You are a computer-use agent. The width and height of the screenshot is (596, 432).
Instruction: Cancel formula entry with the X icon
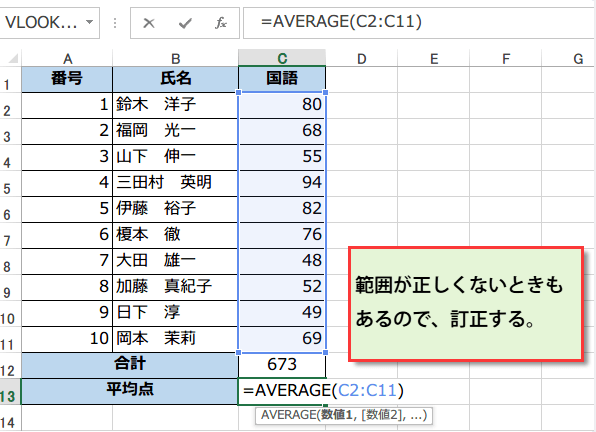[x=149, y=23]
